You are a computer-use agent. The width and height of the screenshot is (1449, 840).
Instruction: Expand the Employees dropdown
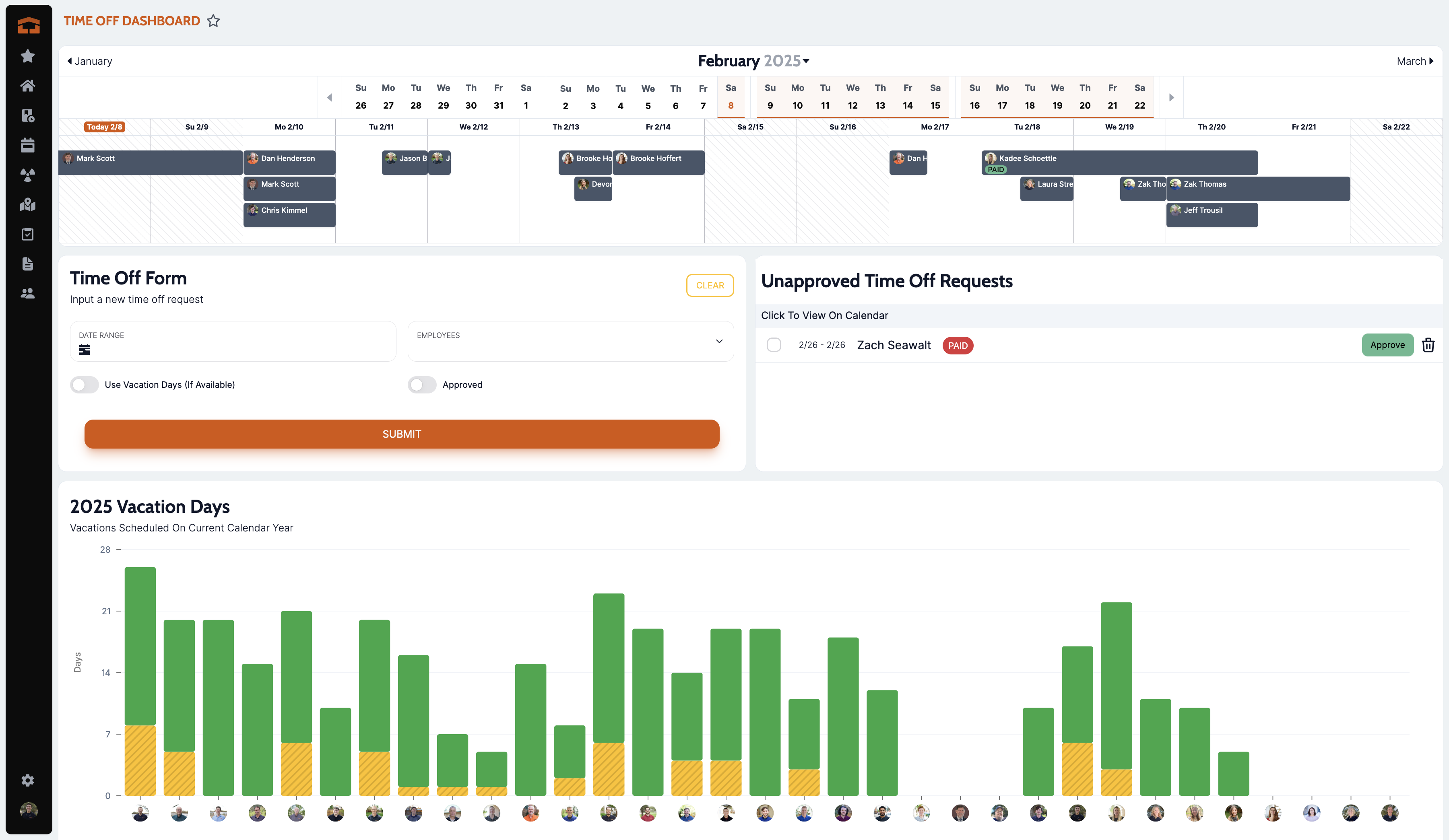(x=570, y=341)
